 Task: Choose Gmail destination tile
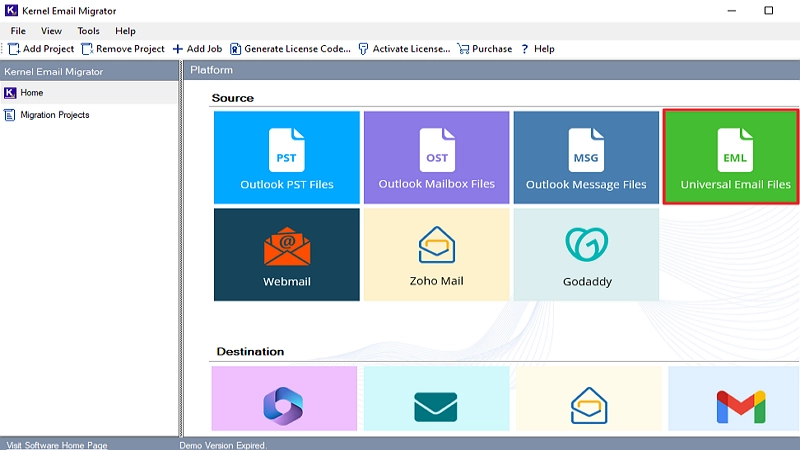coord(734,398)
